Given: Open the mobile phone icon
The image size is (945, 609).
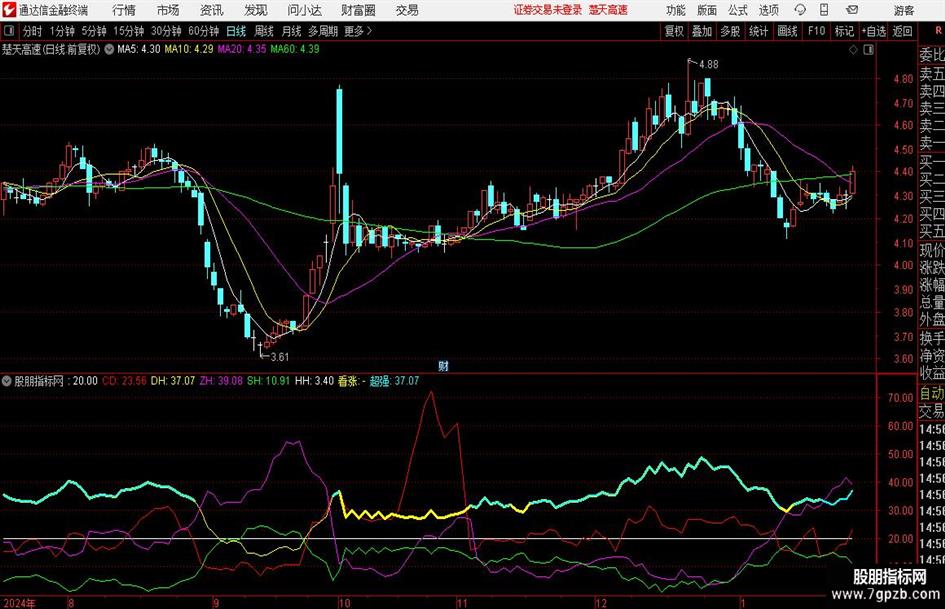Looking at the screenshot, I should click(824, 10).
